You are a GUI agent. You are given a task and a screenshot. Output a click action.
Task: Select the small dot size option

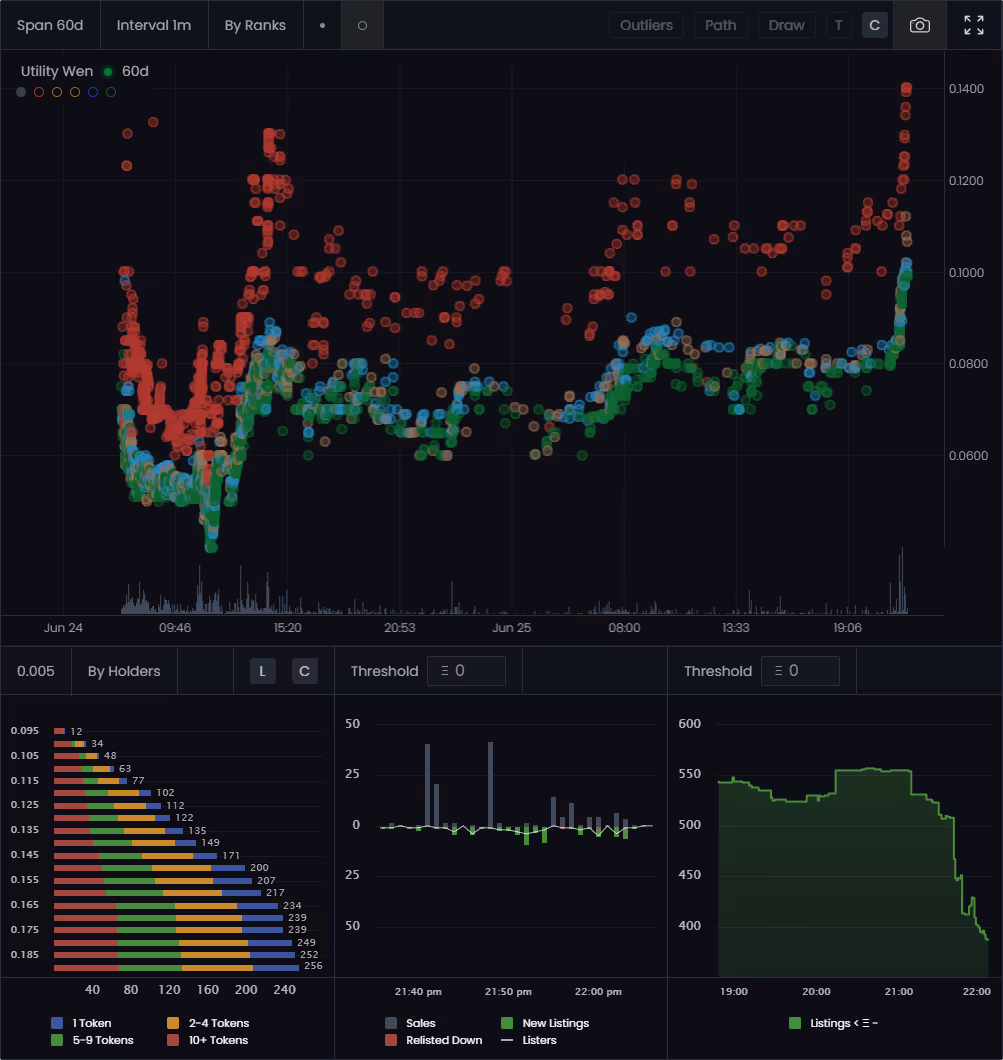(x=322, y=25)
